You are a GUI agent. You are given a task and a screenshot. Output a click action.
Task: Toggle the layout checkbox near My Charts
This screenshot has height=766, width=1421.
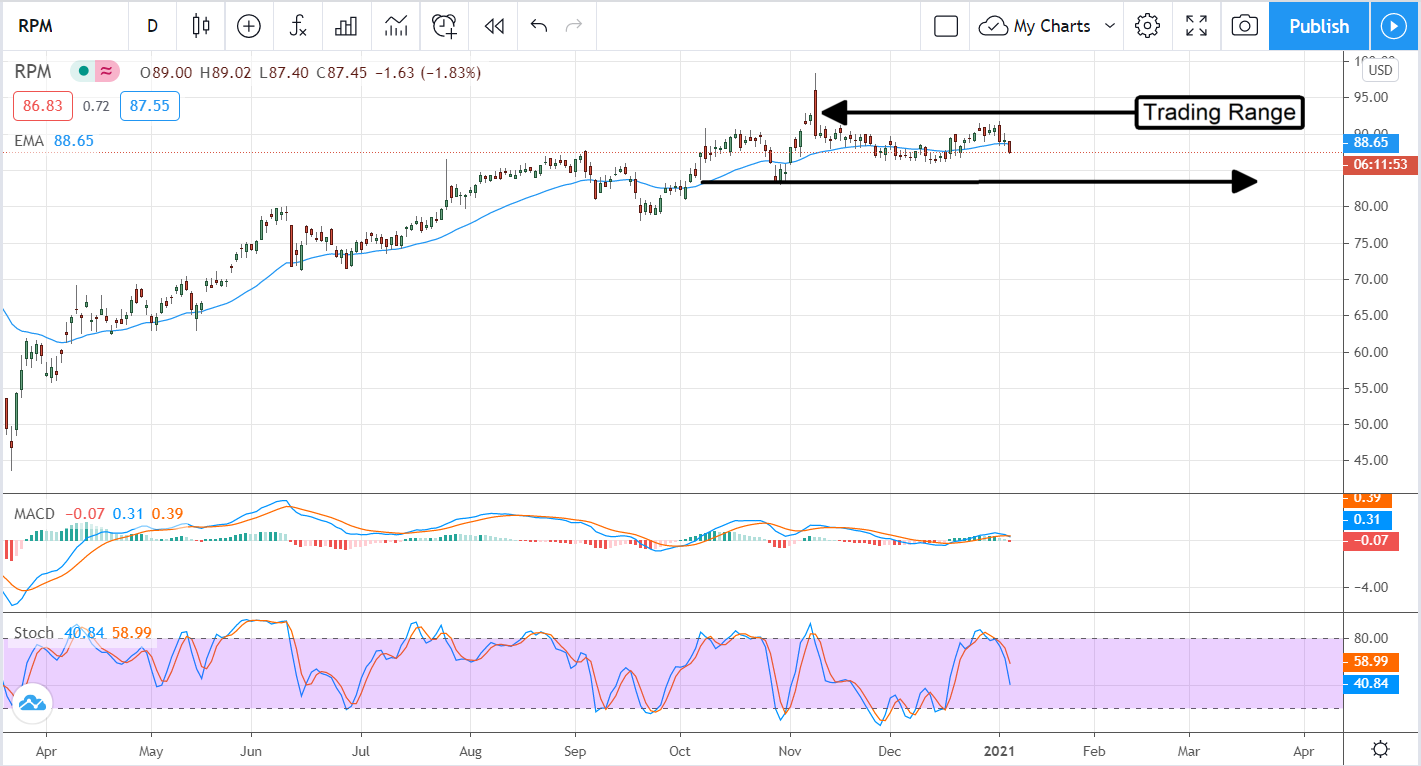click(944, 26)
